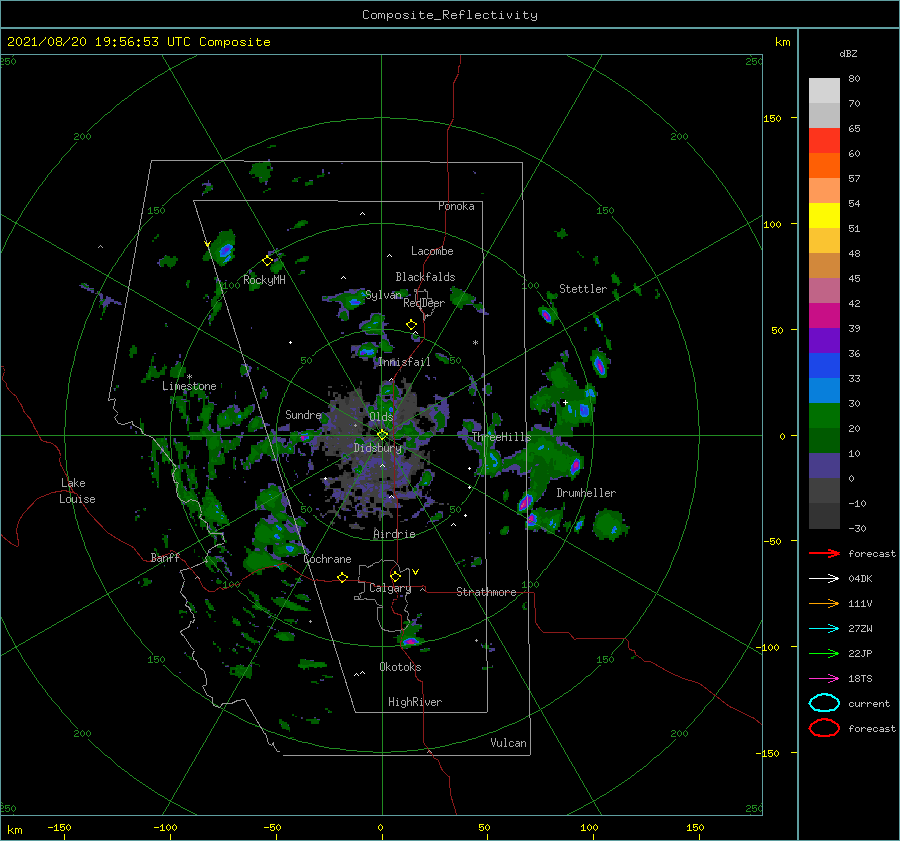The width and height of the screenshot is (900, 841).
Task: Click the yellow diamond marker near RockyMH
Action: point(267,261)
